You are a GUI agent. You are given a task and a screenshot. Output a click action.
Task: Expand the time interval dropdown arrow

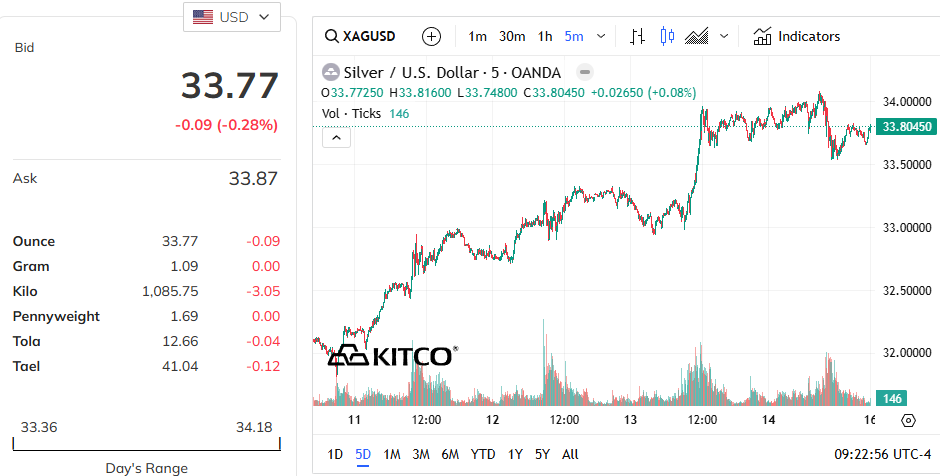click(x=601, y=37)
